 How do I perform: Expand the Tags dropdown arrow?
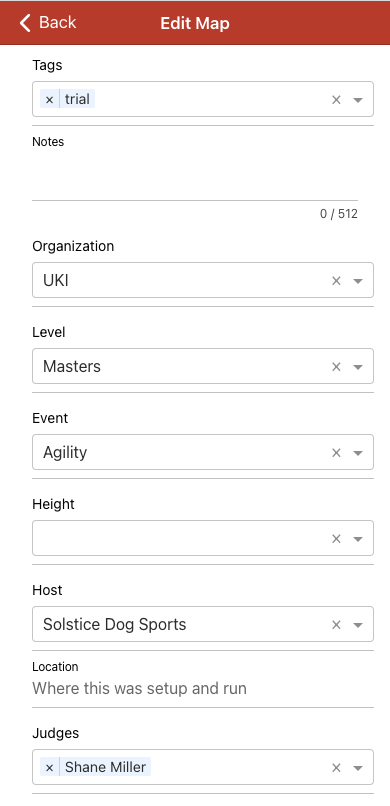pyautogui.click(x=358, y=100)
